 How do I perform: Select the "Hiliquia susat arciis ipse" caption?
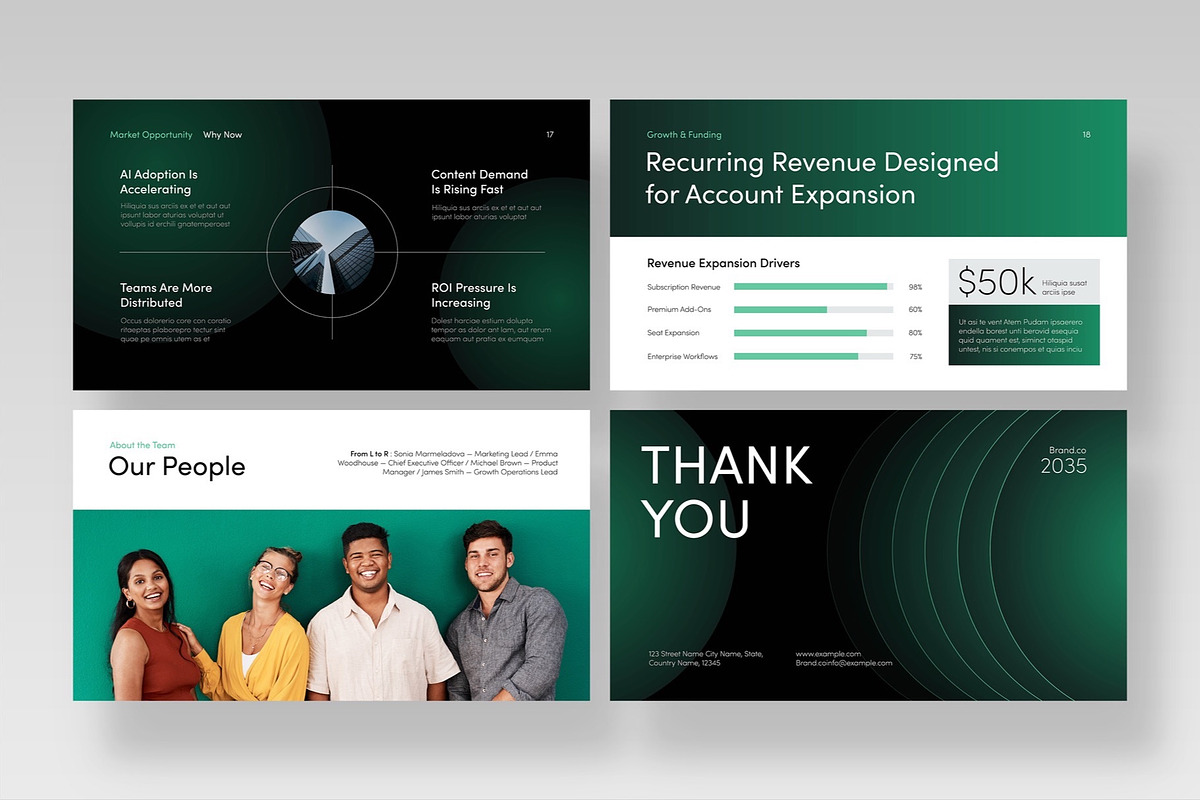(x=1064, y=288)
